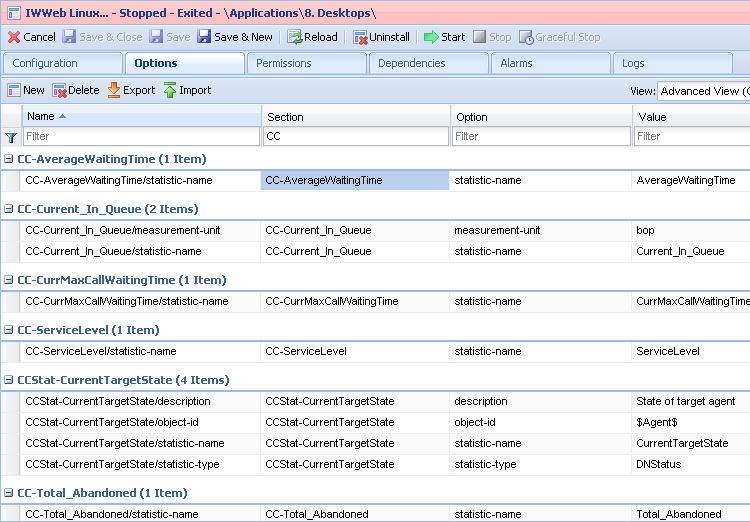This screenshot has width=750, height=522.
Task: Collapse the CCStat-CurrentTargetState group
Action: coord(9,380)
